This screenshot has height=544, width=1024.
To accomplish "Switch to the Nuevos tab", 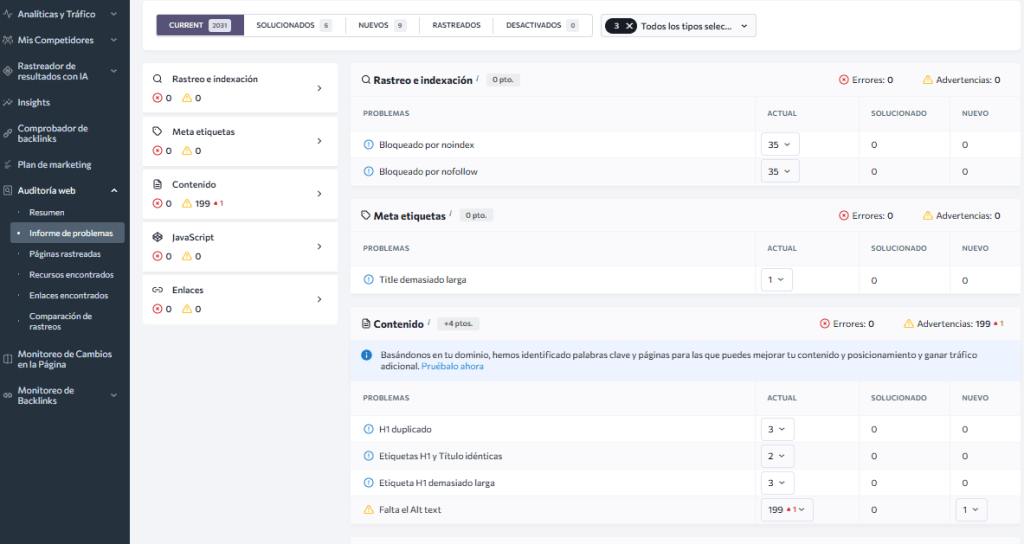I will [x=381, y=25].
